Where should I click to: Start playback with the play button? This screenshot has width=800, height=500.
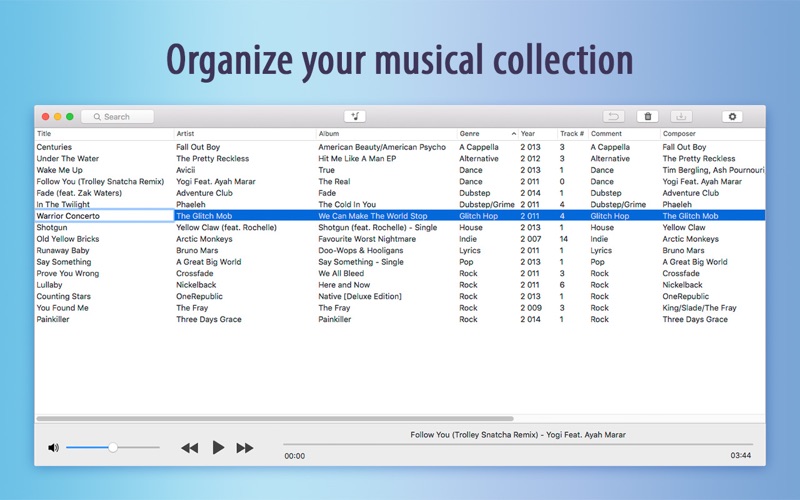click(218, 447)
